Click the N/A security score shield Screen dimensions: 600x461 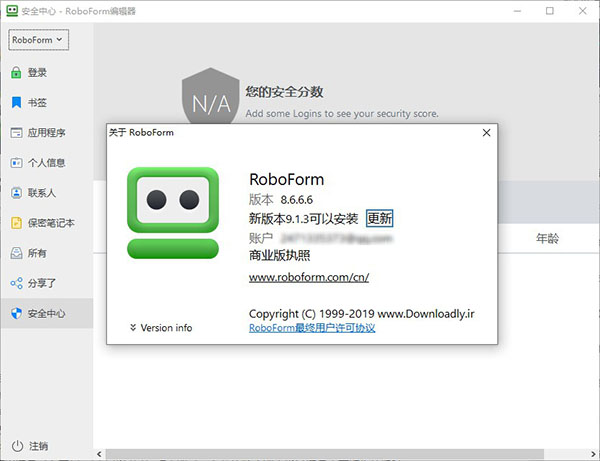(211, 98)
